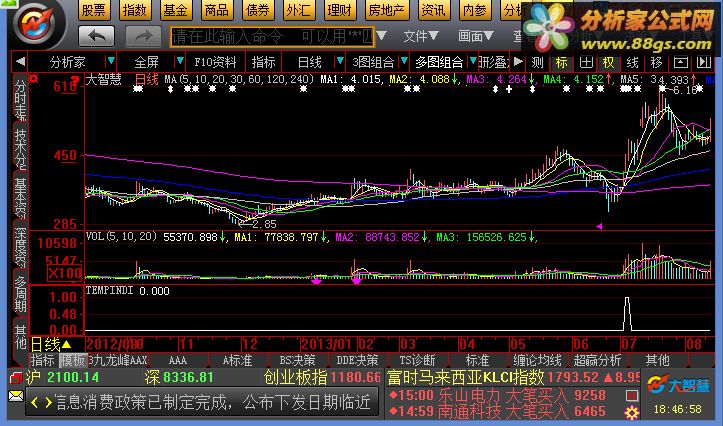
Task: Open the 理财 category button
Action: 339,10
